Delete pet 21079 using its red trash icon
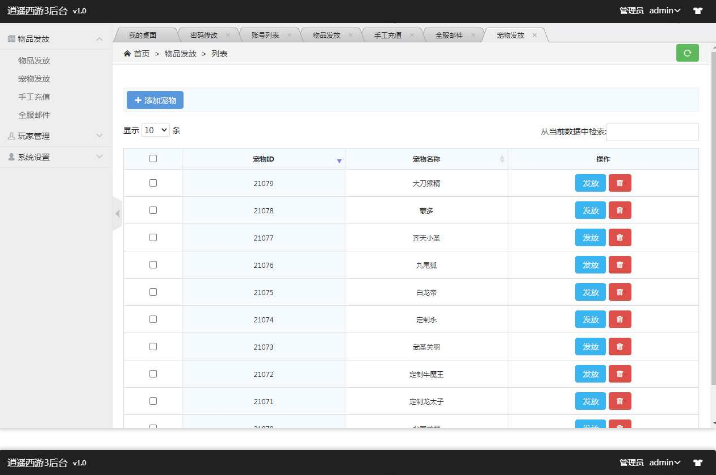The image size is (716, 475). tap(620, 183)
